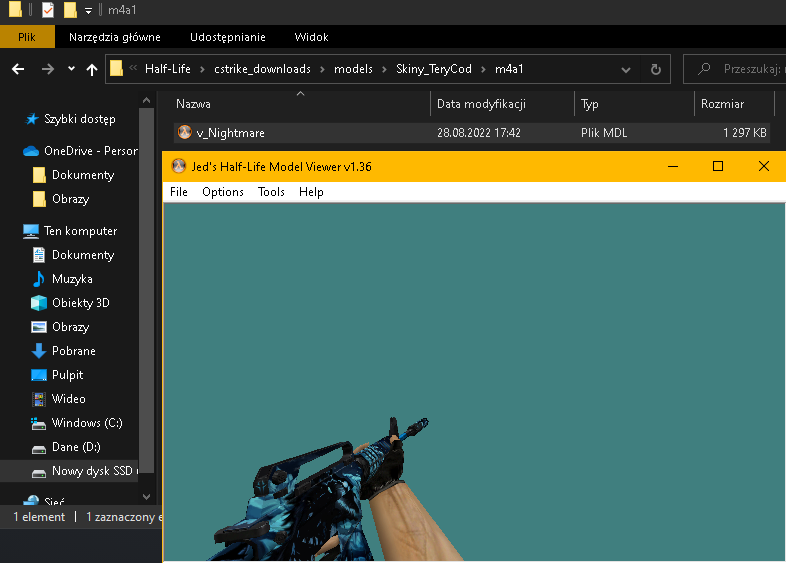Open the Options menu in Model Viewer
Image resolution: width=786 pixels, height=563 pixels.
[x=223, y=192]
